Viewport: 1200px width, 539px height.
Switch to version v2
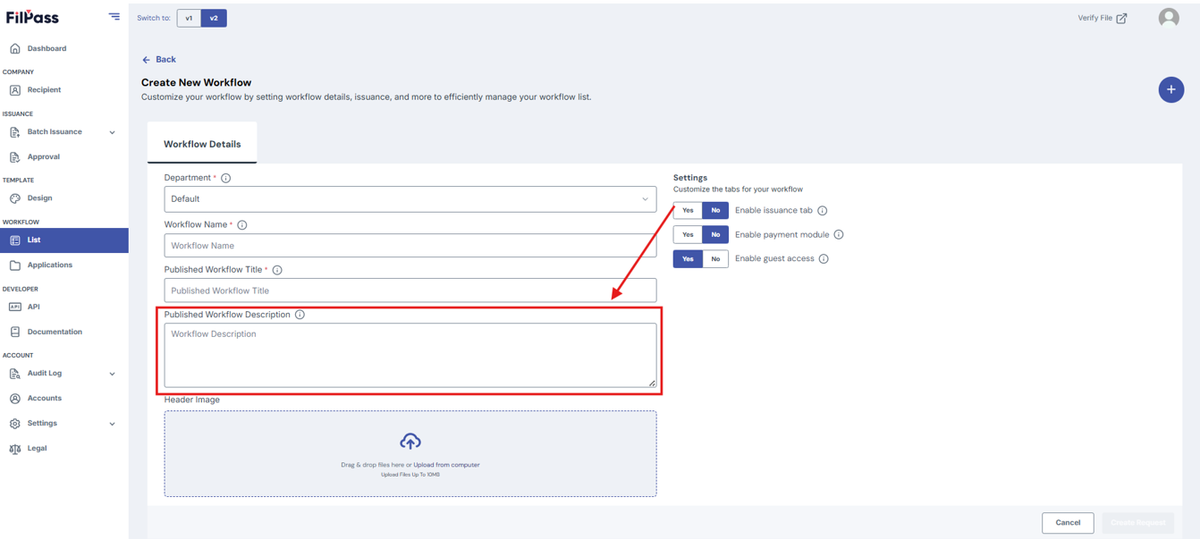point(213,18)
